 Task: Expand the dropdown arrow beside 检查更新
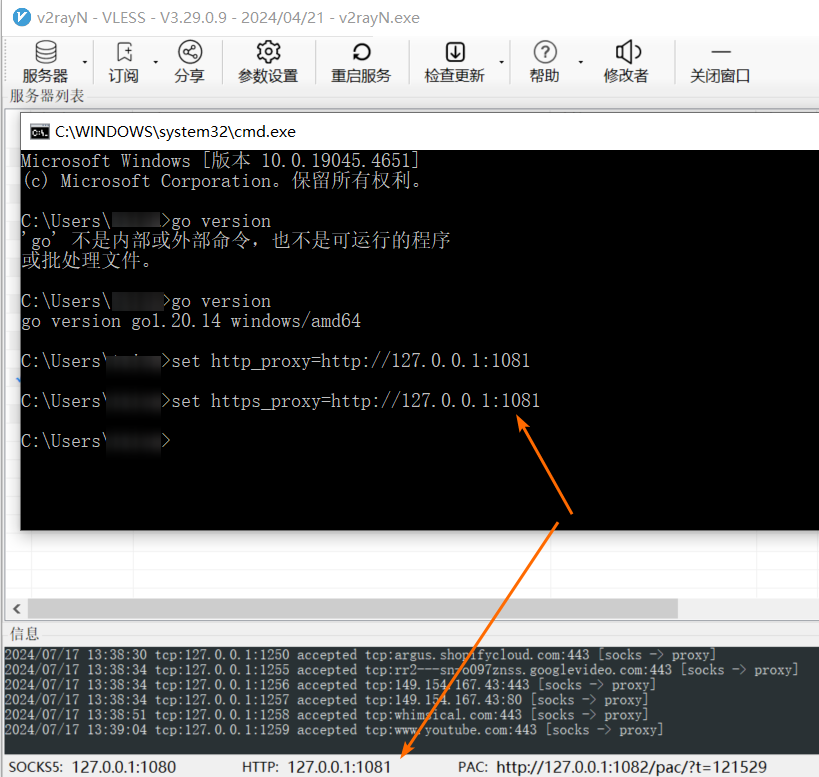pyautogui.click(x=501, y=63)
